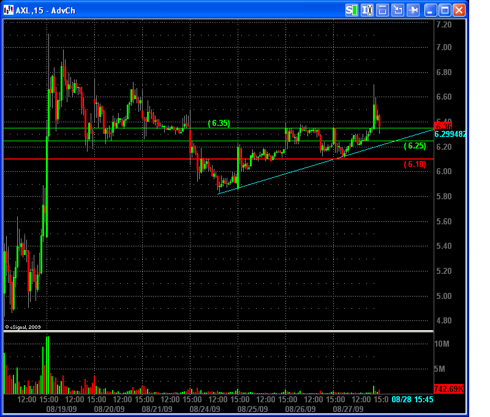Click the 08/24/09 date label
This screenshot has width=490, height=417.
(205, 409)
